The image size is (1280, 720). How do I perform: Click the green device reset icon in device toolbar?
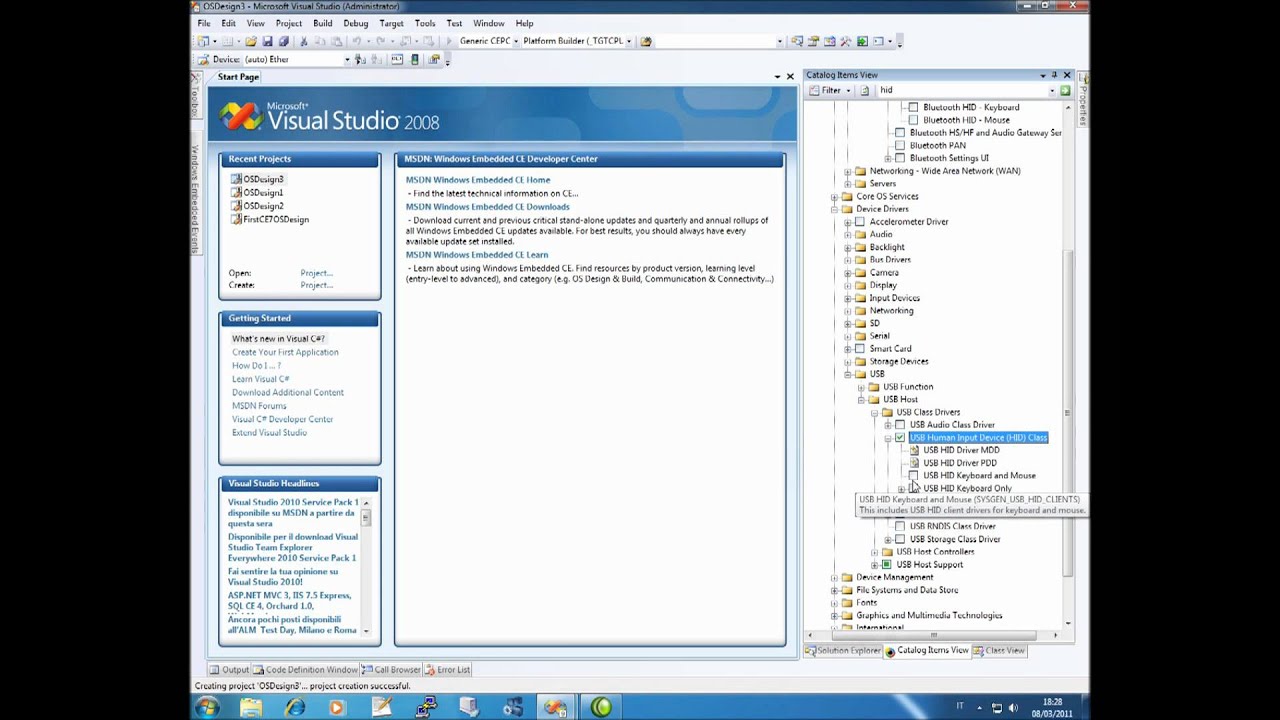(x=415, y=59)
